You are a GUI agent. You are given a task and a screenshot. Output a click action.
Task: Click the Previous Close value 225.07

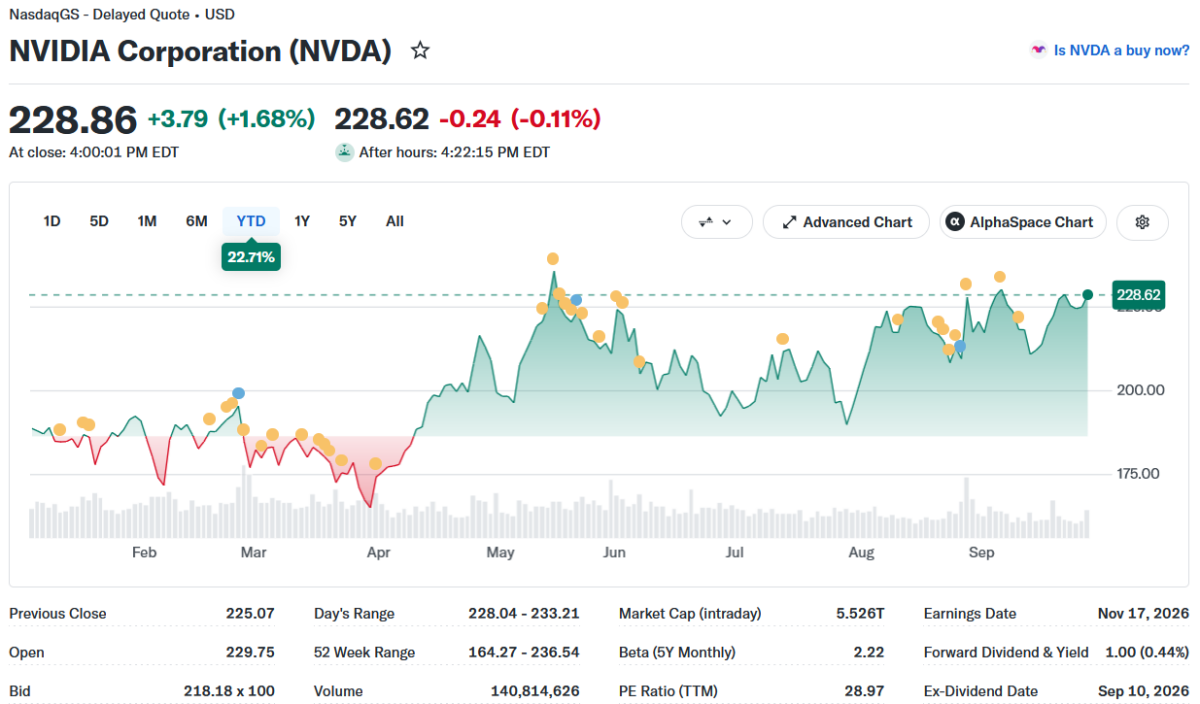pos(250,614)
